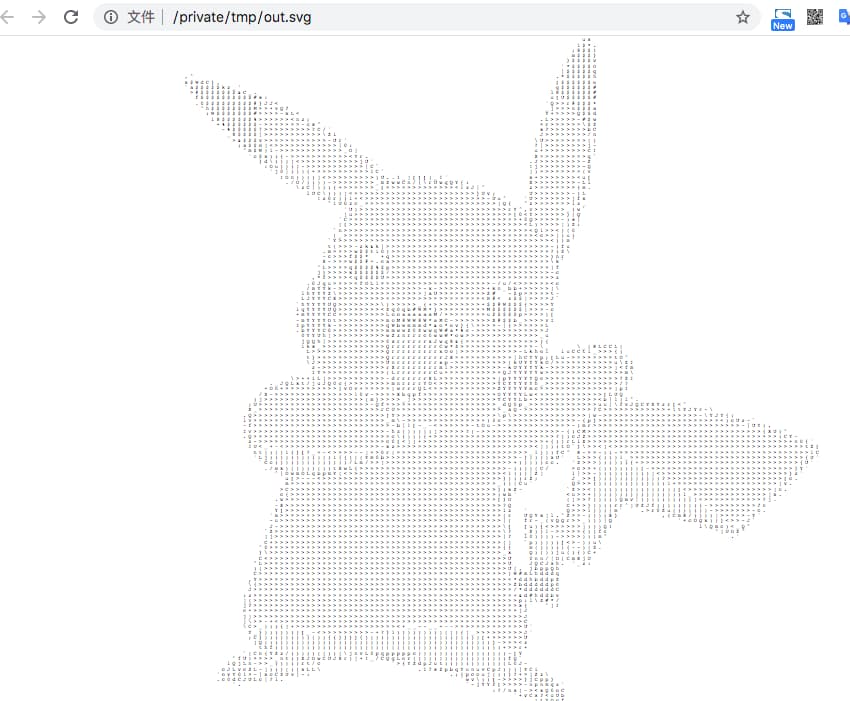Click the tip of Pikachu's tail

click(815, 452)
